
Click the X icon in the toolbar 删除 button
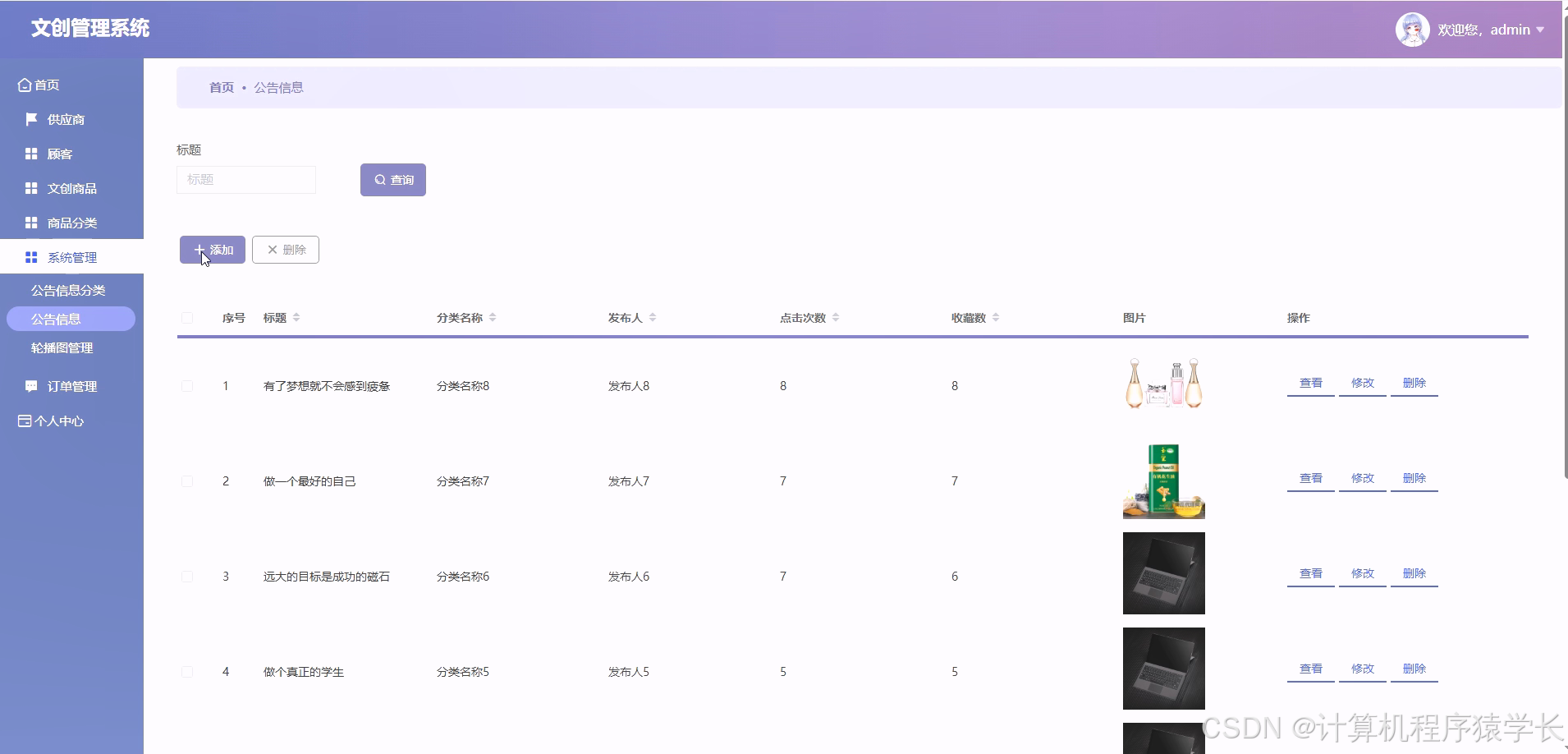tap(273, 250)
